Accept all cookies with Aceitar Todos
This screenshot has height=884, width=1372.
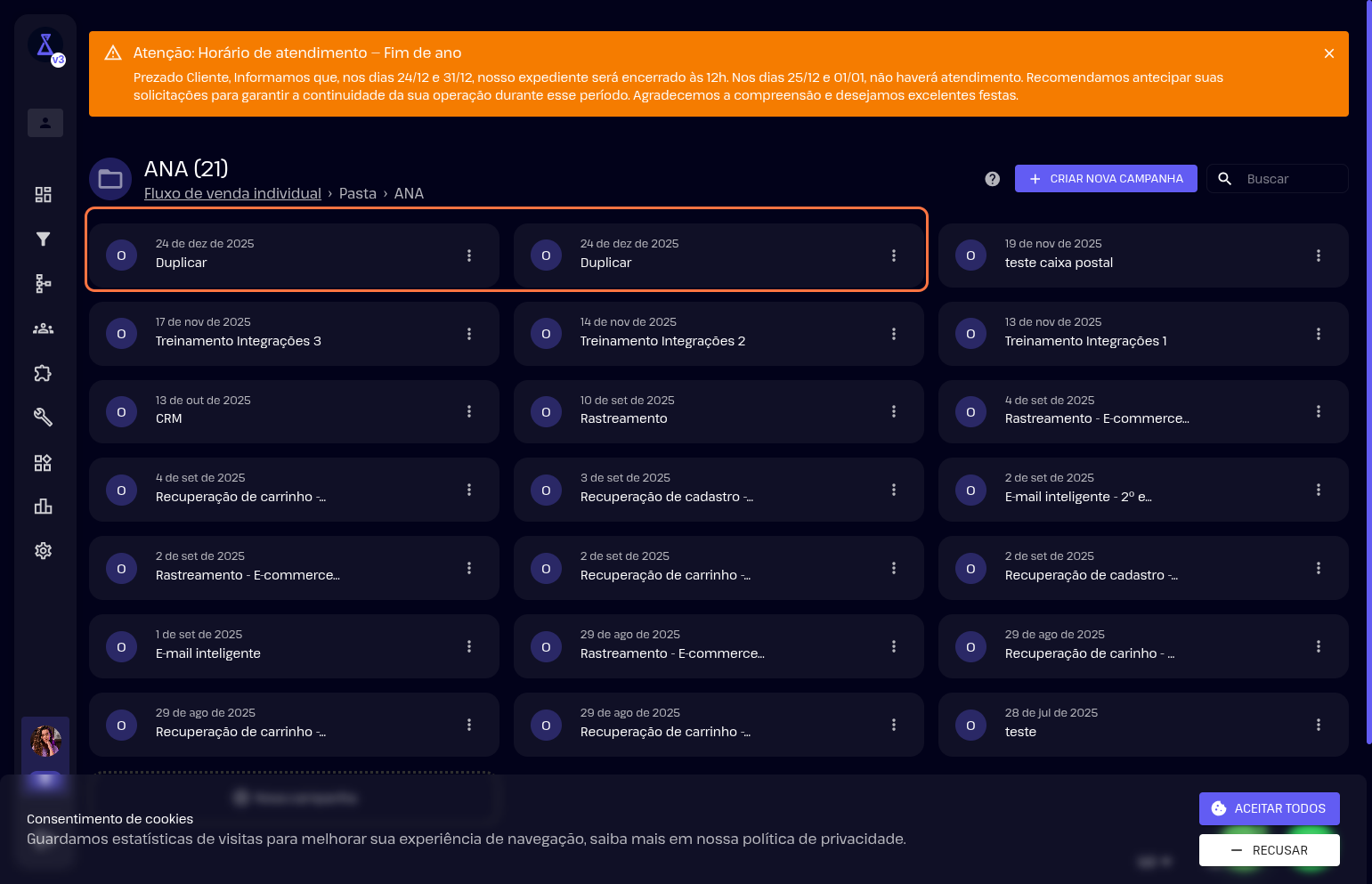coord(1269,808)
